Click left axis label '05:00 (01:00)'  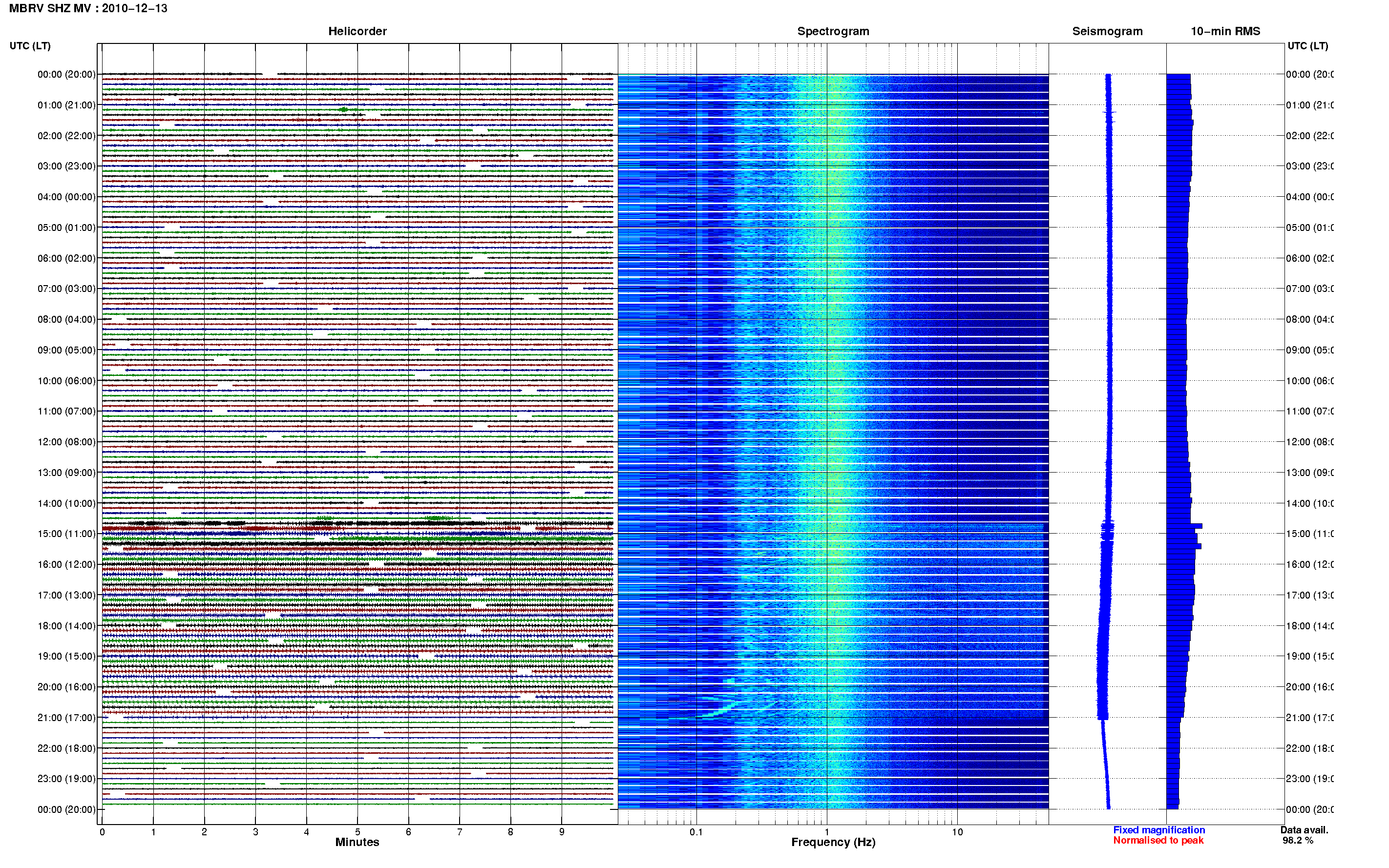(66, 227)
